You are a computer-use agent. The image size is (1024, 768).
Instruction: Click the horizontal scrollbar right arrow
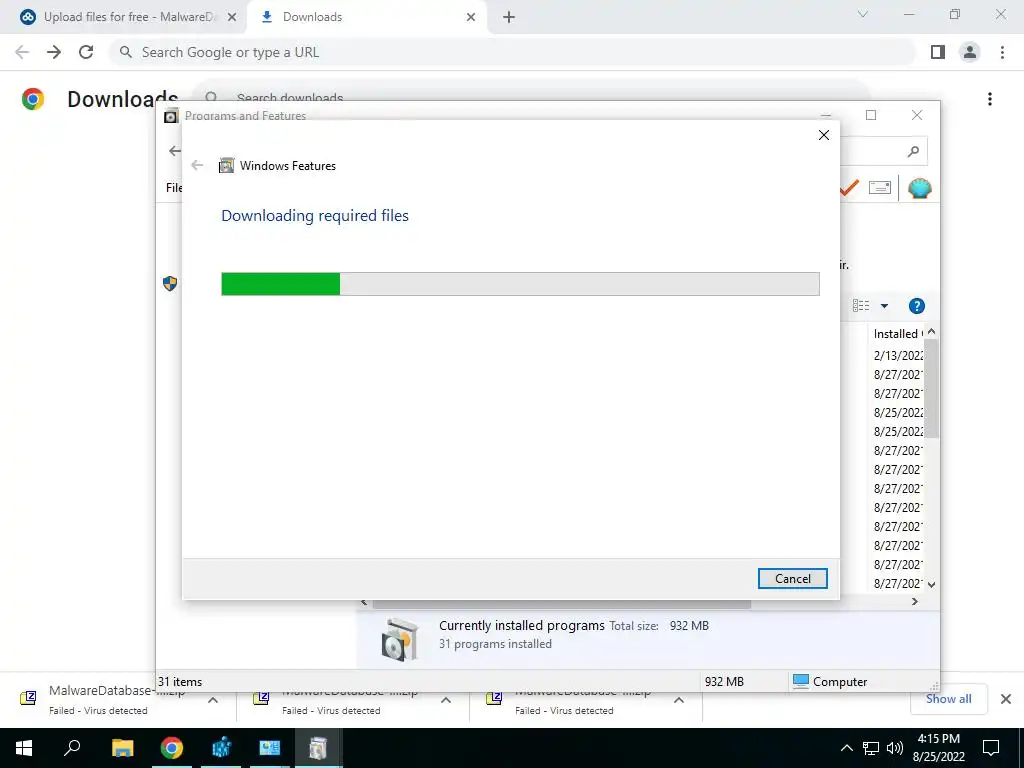pyautogui.click(x=914, y=601)
